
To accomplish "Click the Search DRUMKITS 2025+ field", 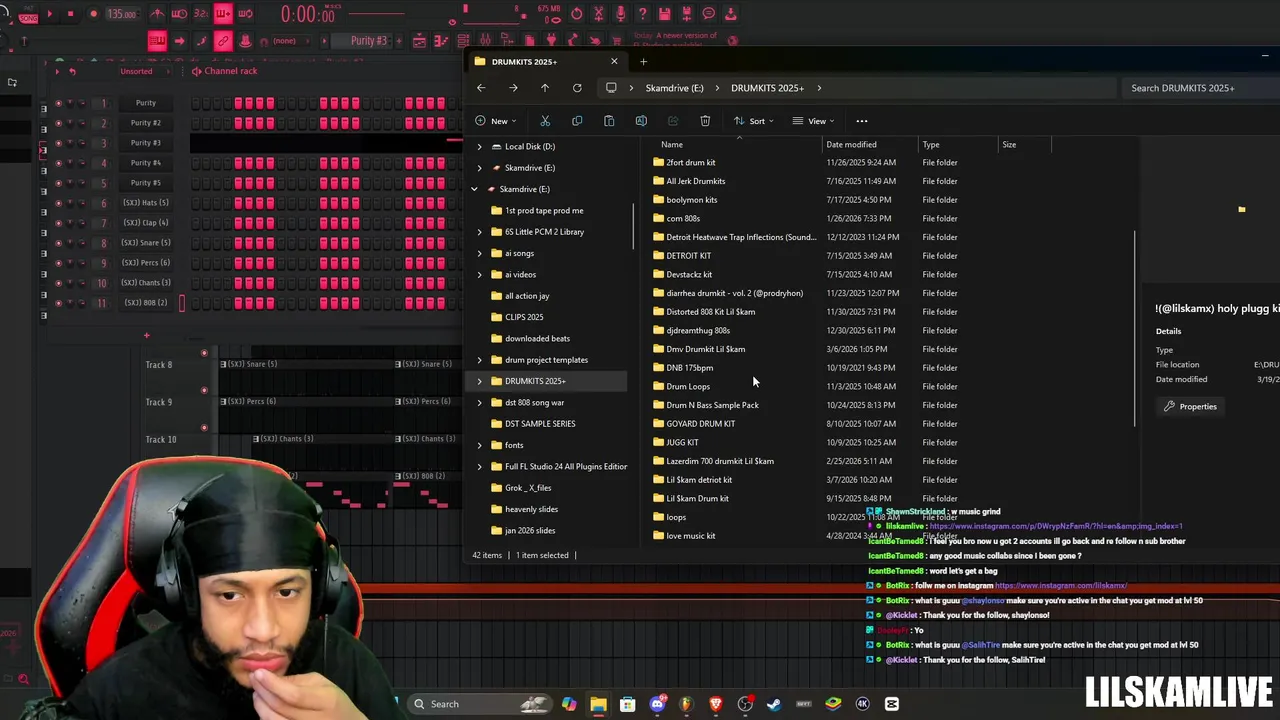I will [x=1200, y=88].
